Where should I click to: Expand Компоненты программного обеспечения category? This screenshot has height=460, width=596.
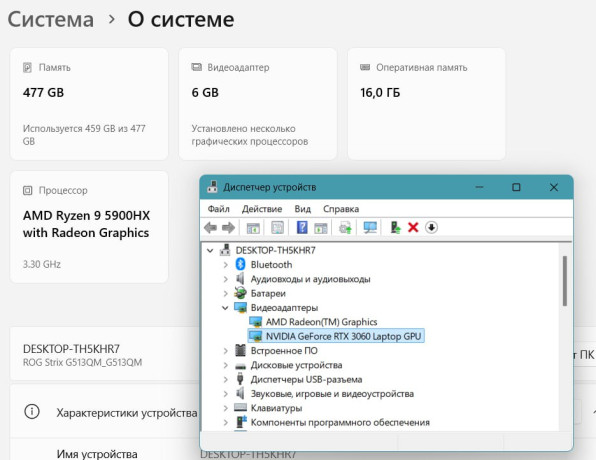pyautogui.click(x=225, y=422)
